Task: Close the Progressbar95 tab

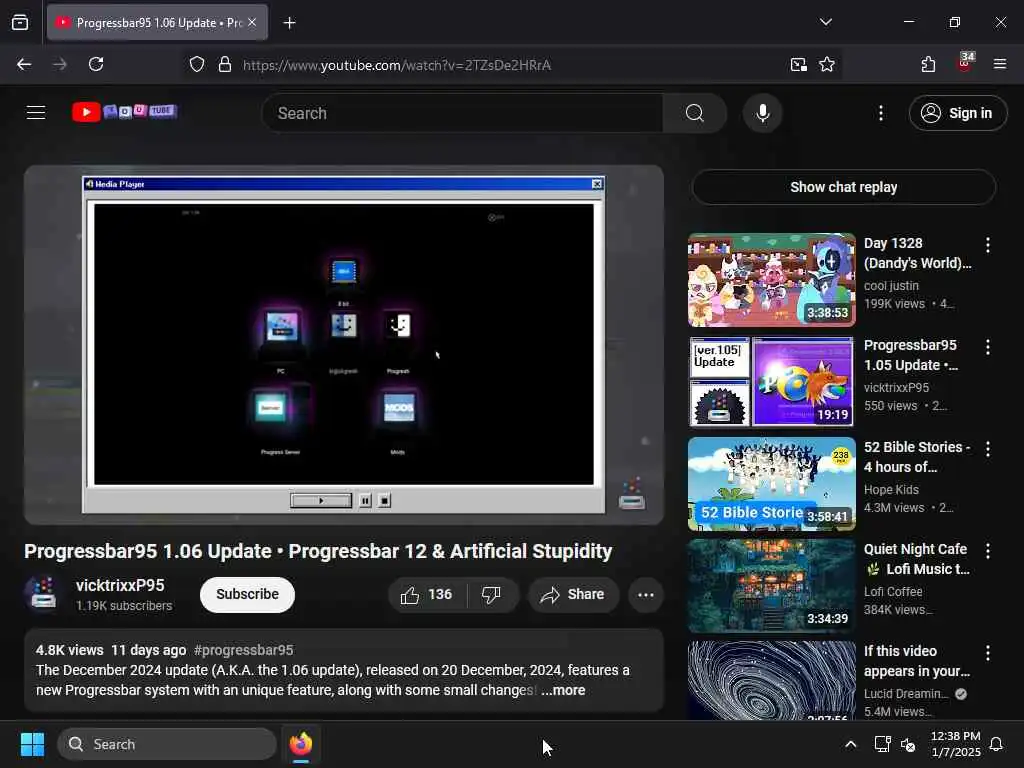Action: click(x=252, y=22)
